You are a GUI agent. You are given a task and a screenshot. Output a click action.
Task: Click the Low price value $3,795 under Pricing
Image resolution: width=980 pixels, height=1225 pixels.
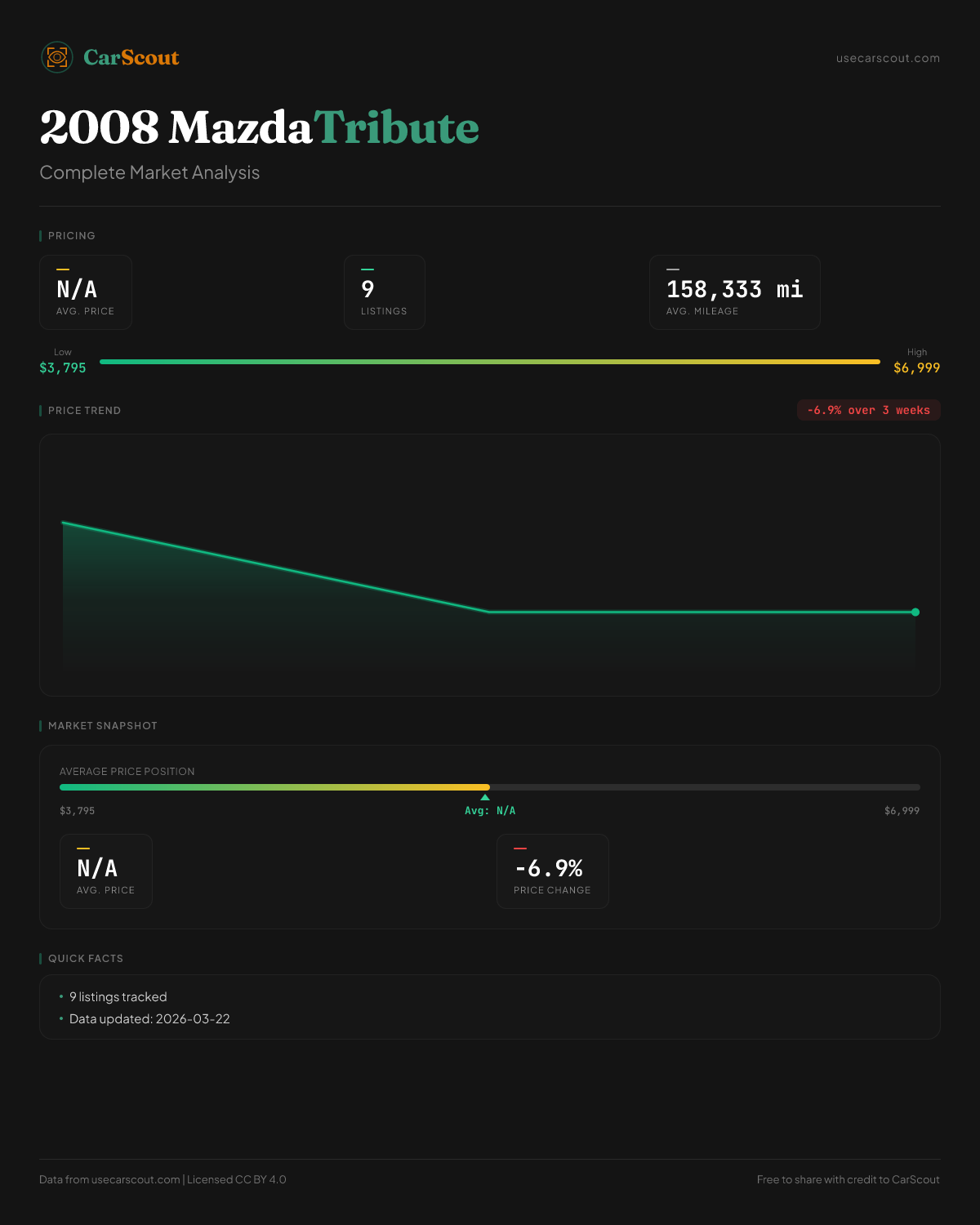pyautogui.click(x=63, y=367)
